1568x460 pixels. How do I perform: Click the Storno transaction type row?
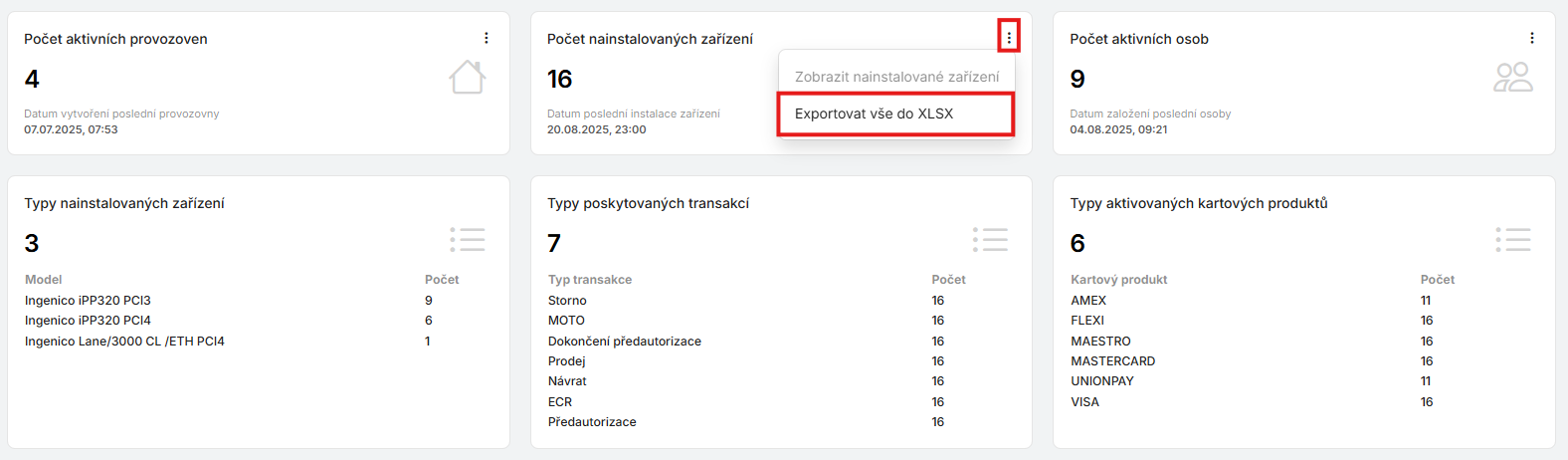click(x=567, y=301)
